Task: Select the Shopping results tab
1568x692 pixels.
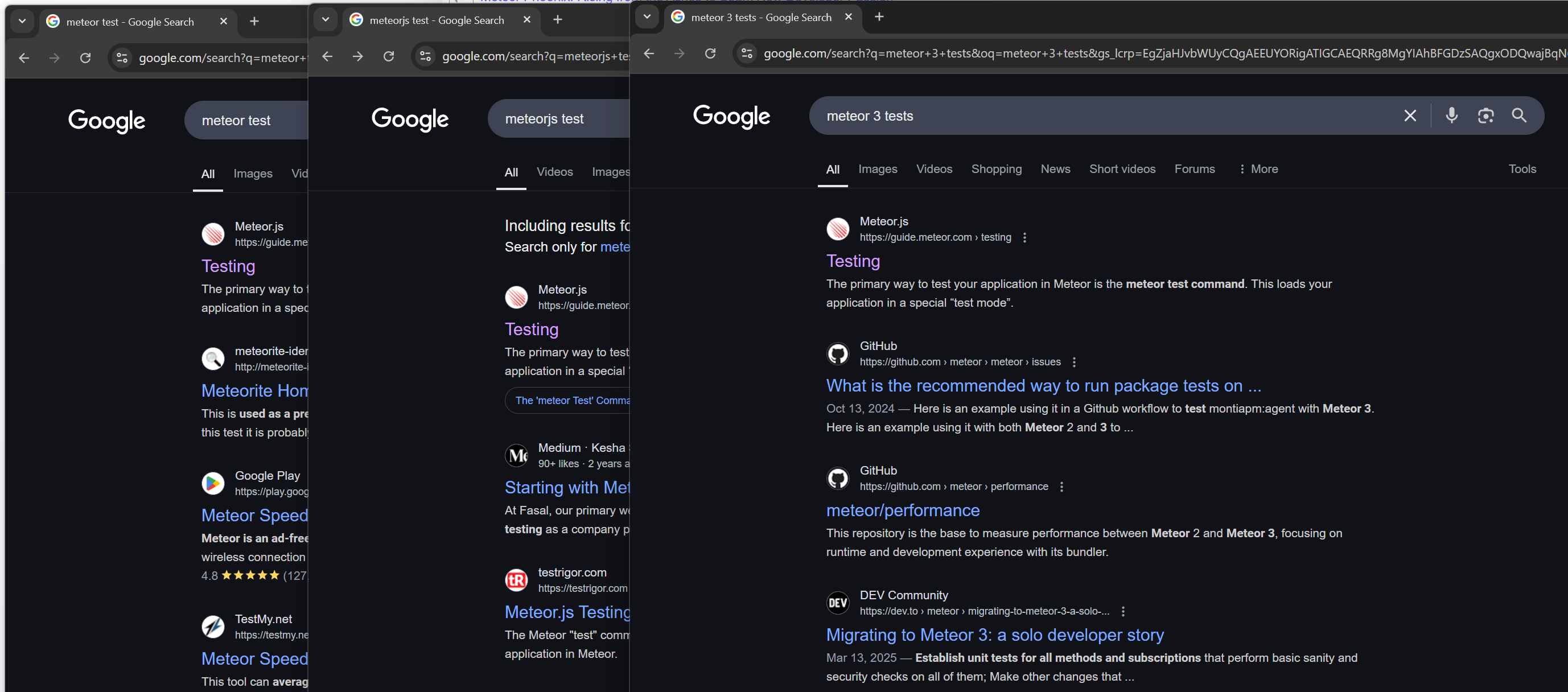Action: click(996, 169)
